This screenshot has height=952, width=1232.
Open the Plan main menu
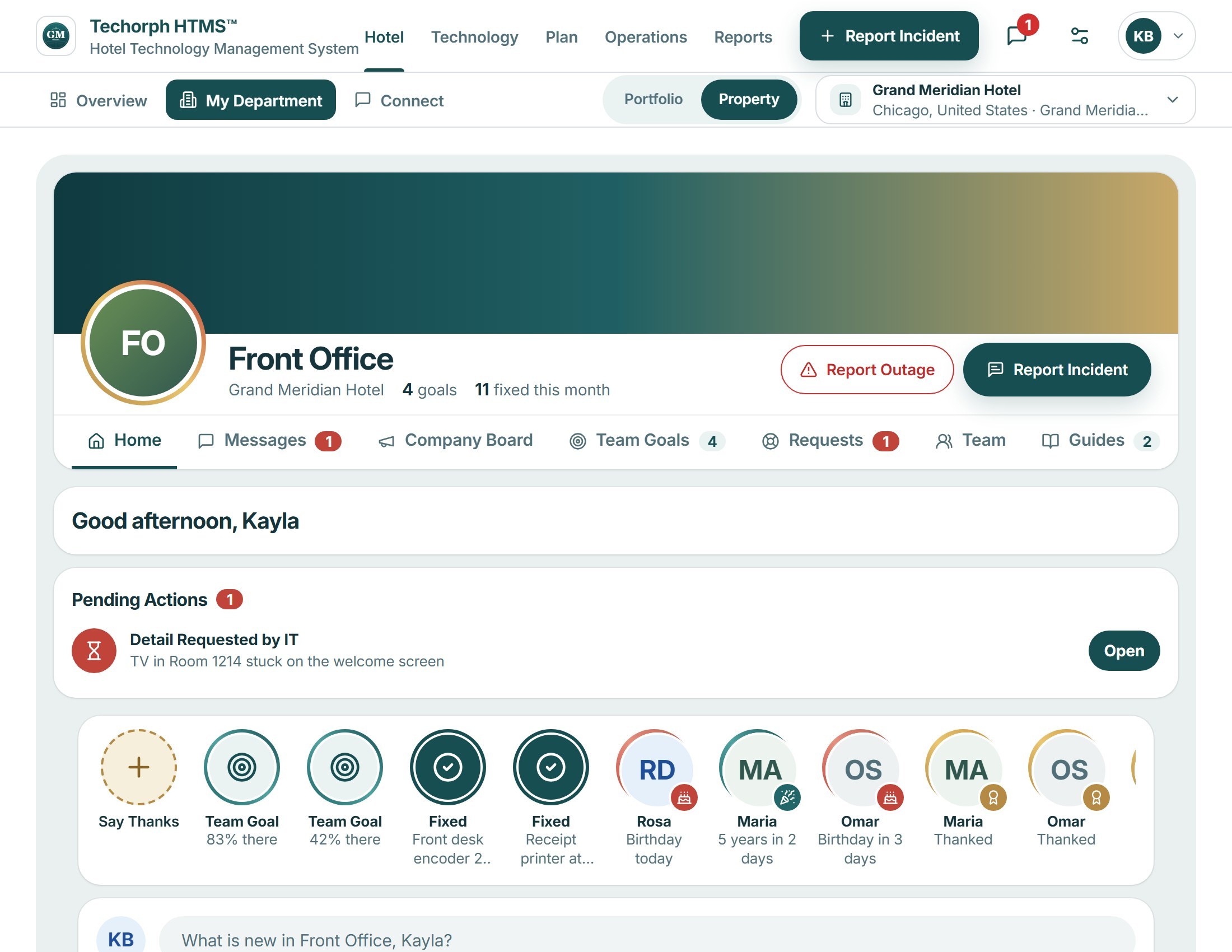tap(561, 37)
